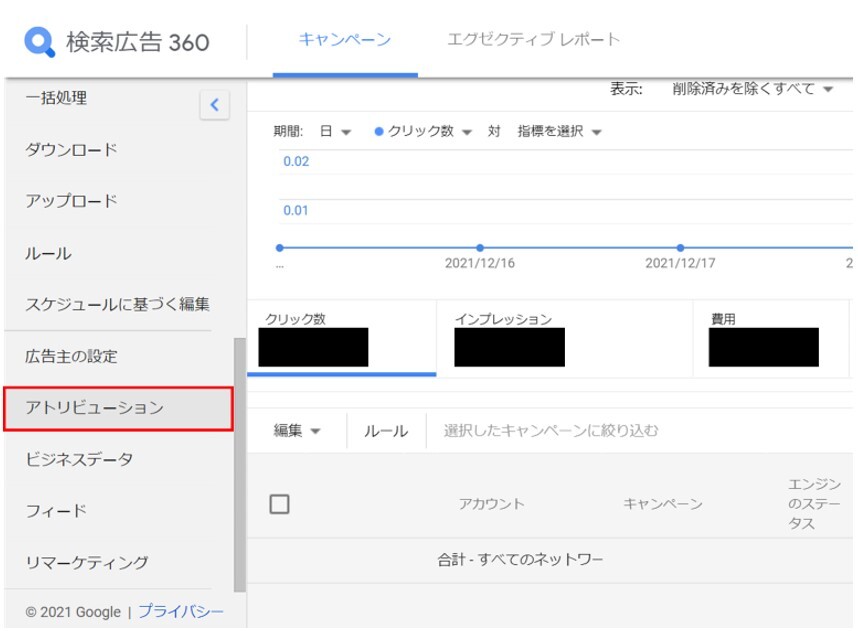Click the blue クリック数 metric dot
Screen dimensions: 858x631
(x=379, y=132)
